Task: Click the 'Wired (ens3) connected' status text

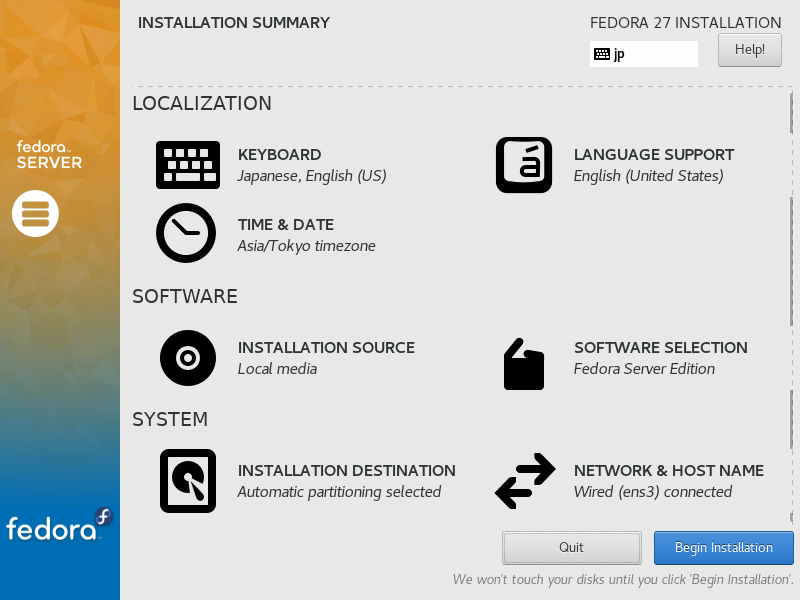Action: tap(653, 492)
